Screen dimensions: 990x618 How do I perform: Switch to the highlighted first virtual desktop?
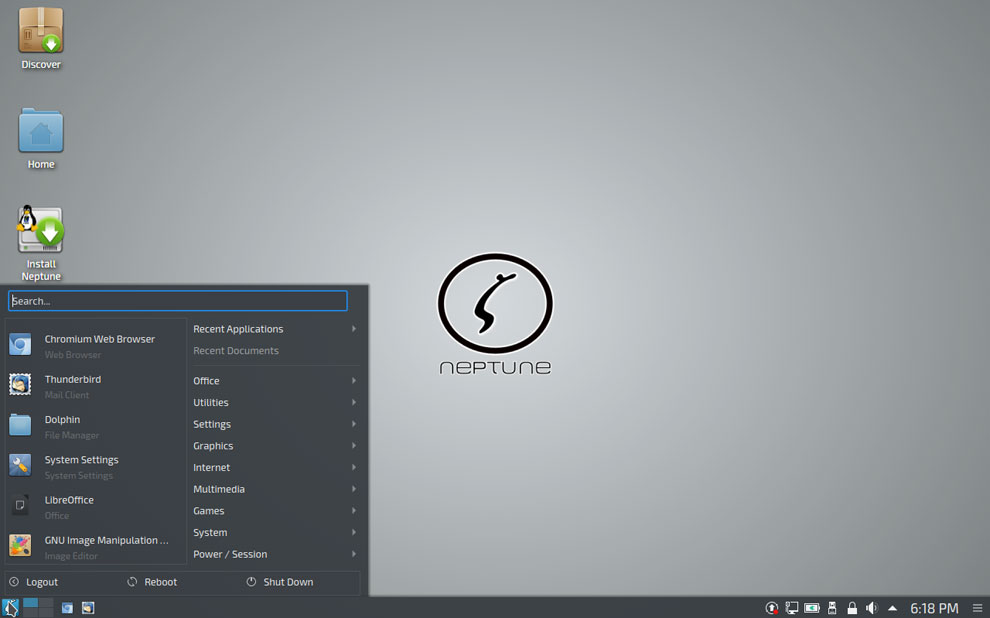[x=30, y=603]
